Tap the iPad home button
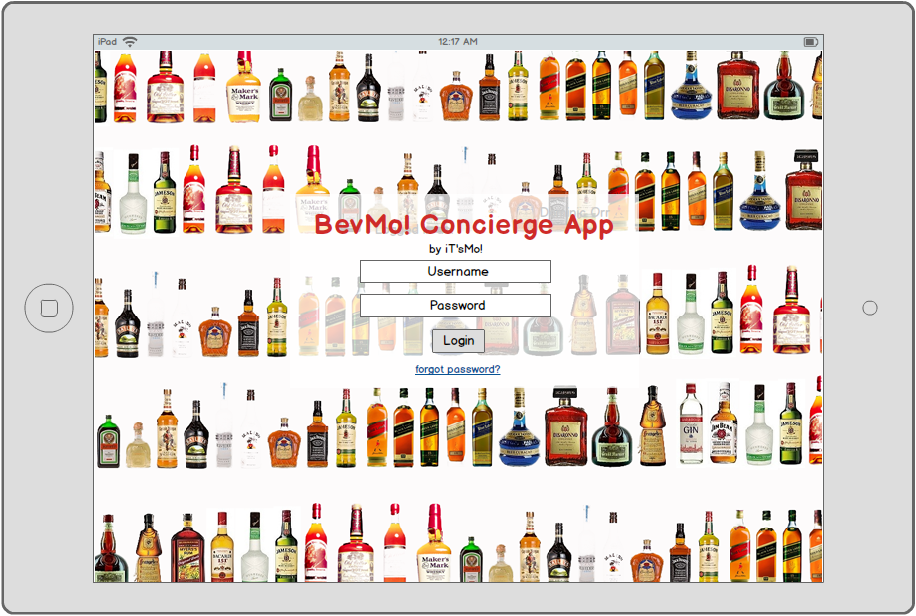Screen dimensions: 916x616 coord(49,308)
